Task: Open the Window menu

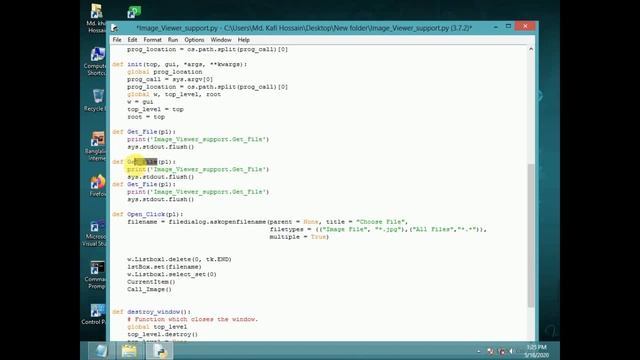Action: pos(221,40)
